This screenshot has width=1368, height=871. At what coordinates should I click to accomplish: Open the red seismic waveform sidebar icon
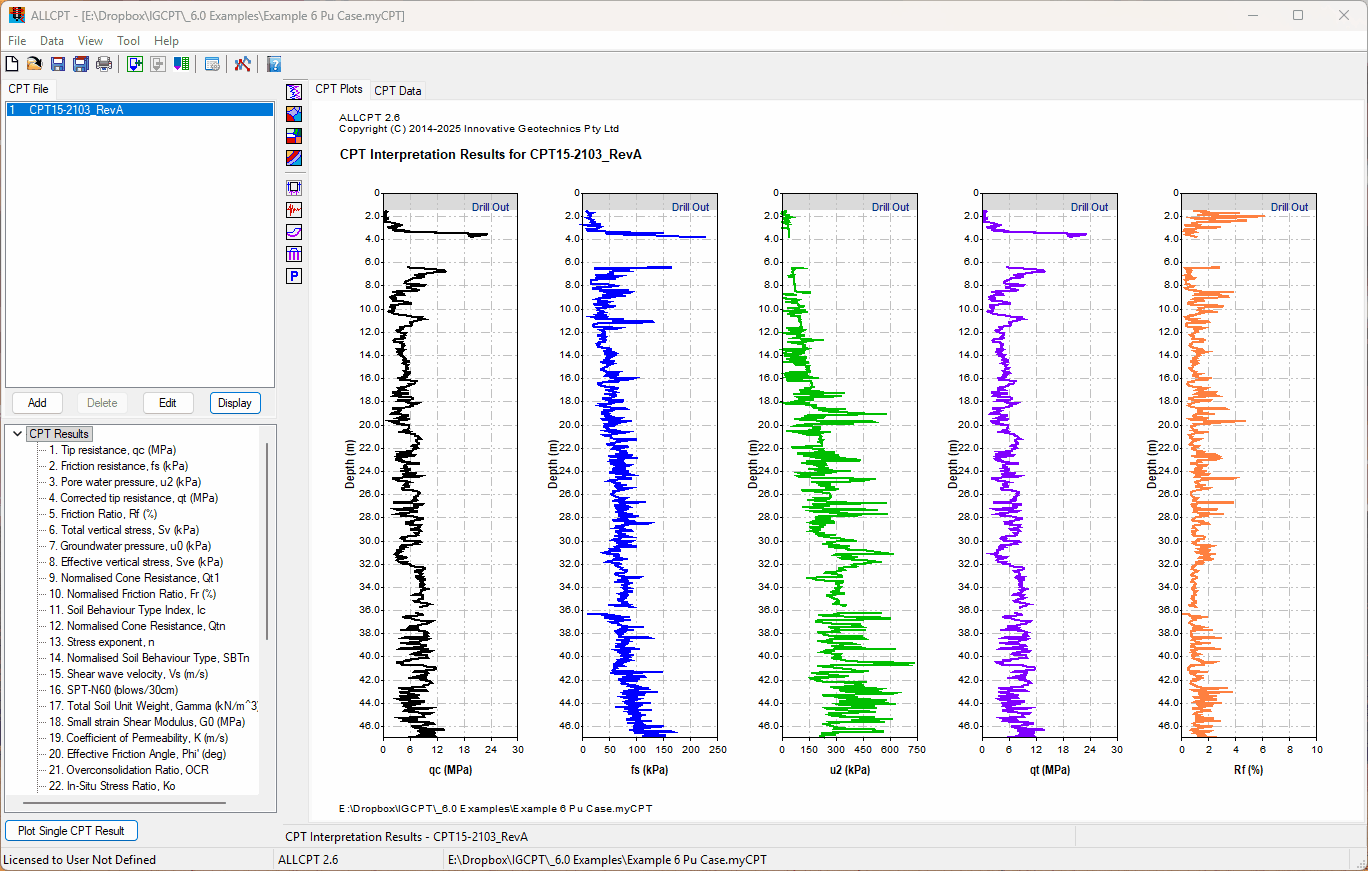294,210
